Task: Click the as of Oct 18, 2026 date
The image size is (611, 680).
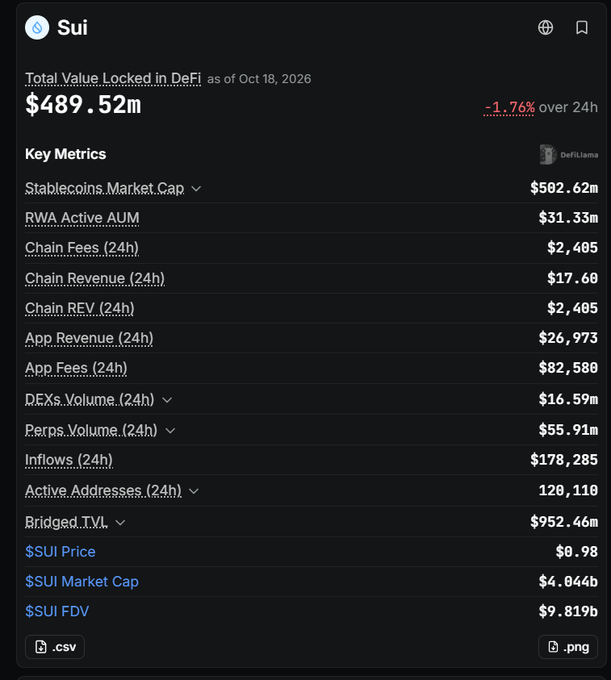Action: (259, 79)
